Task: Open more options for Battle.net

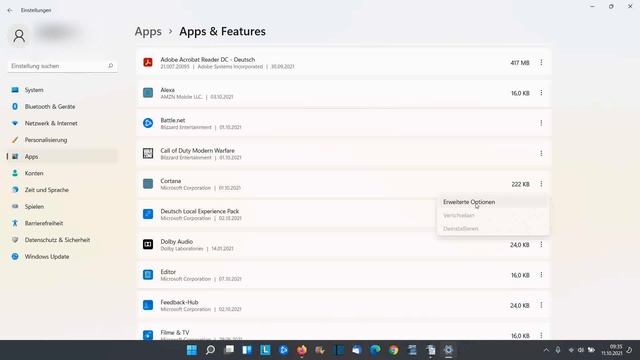Action: [541, 123]
